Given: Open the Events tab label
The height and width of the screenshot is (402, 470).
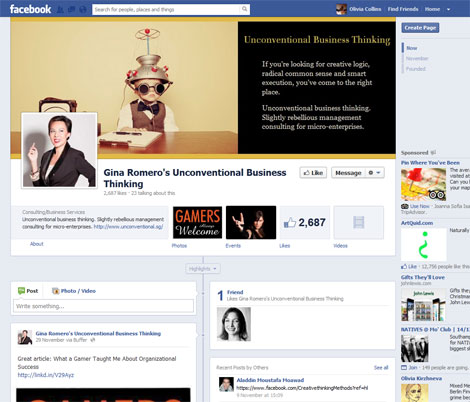Looking at the screenshot, I should pyautogui.click(x=233, y=246).
